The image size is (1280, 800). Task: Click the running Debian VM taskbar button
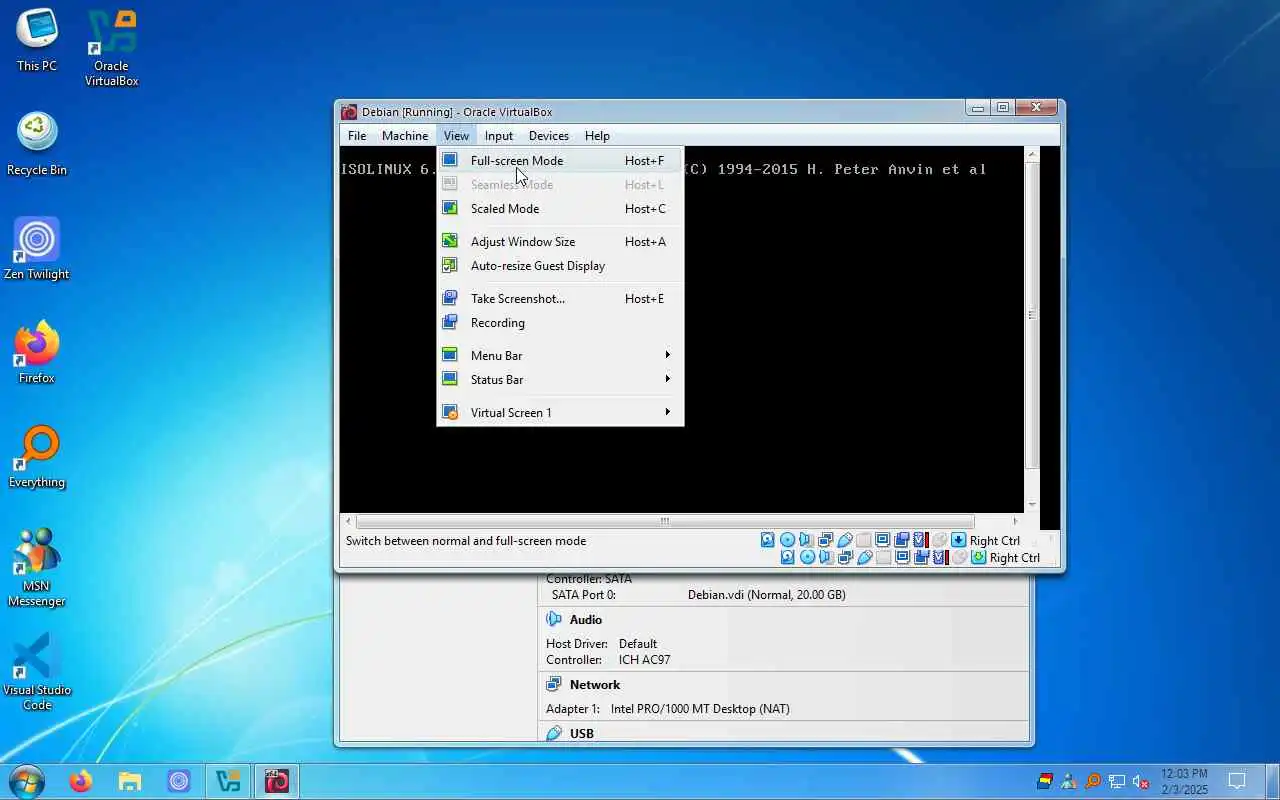277,781
